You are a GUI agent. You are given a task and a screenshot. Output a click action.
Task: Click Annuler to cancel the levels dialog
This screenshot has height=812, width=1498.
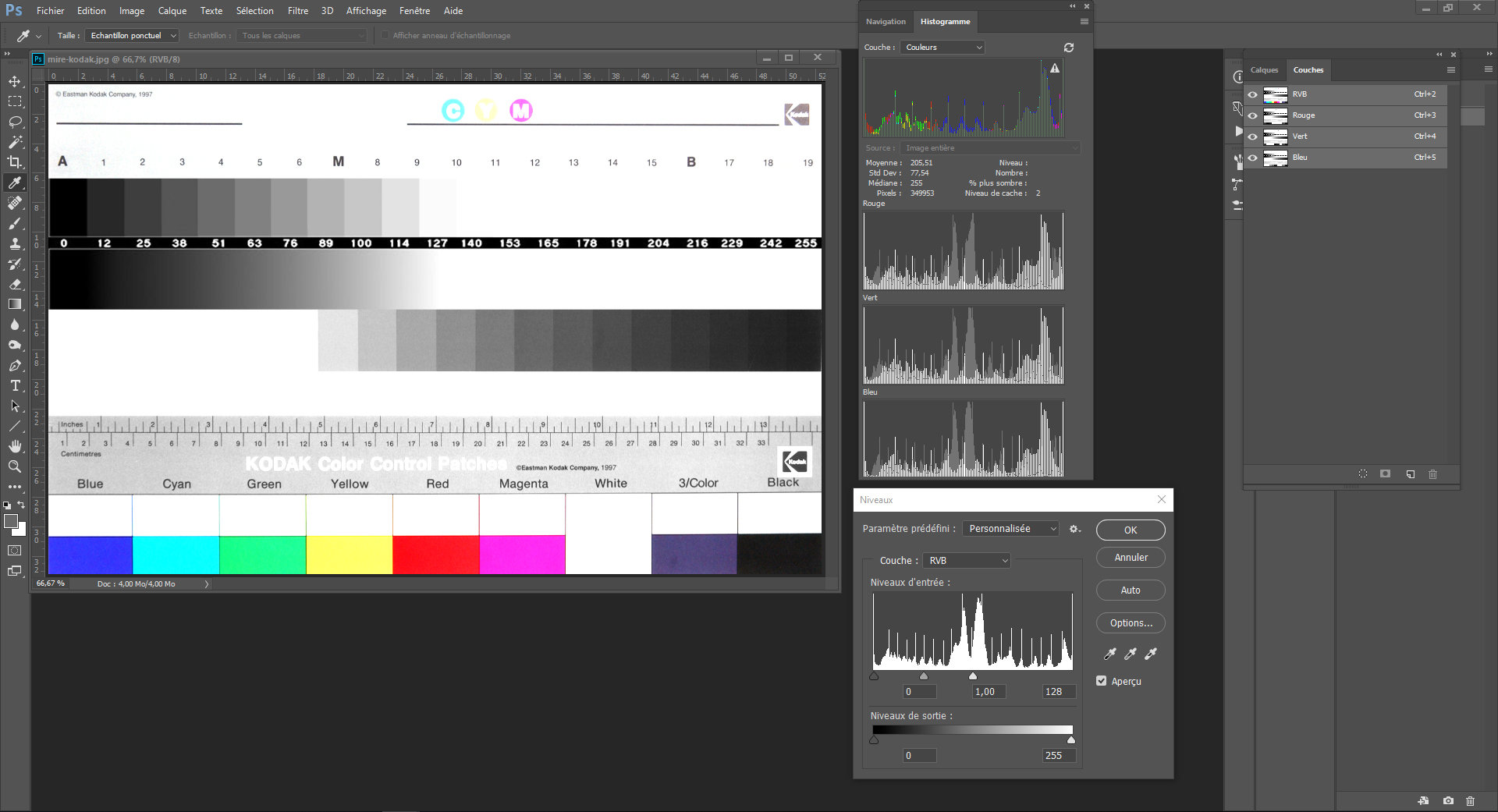tap(1131, 558)
